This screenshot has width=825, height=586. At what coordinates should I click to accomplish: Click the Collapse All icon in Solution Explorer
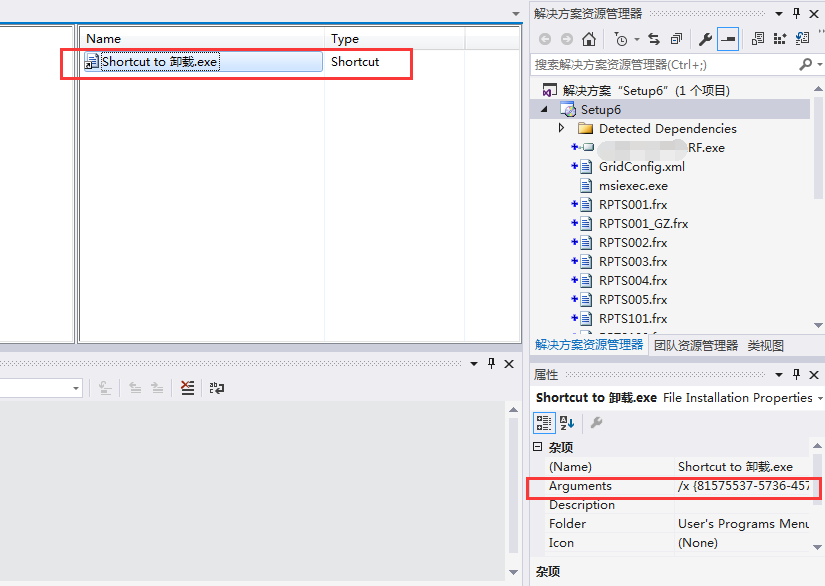point(676,39)
